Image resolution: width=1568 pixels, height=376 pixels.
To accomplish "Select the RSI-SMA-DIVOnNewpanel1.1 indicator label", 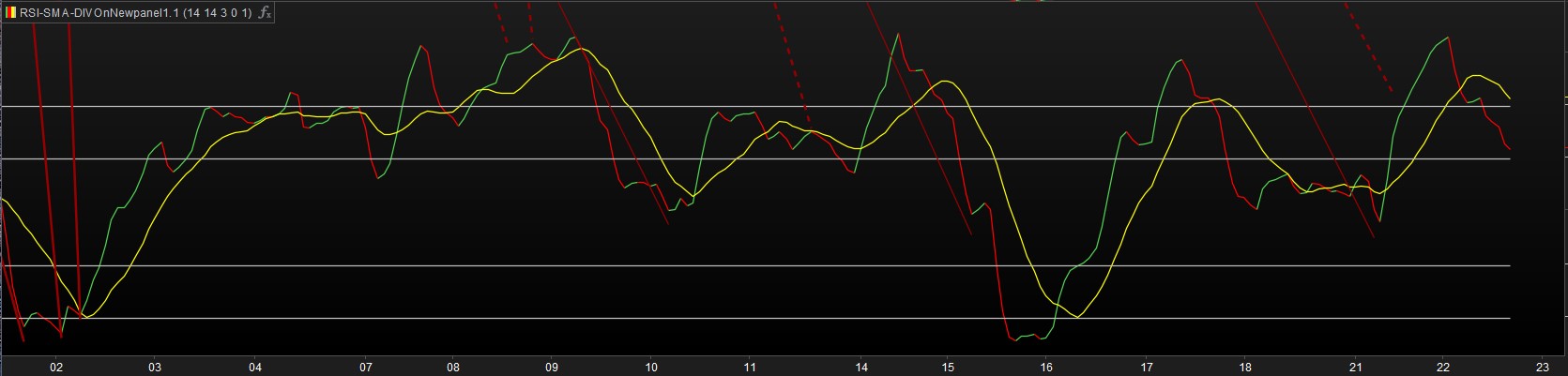I will [136, 13].
